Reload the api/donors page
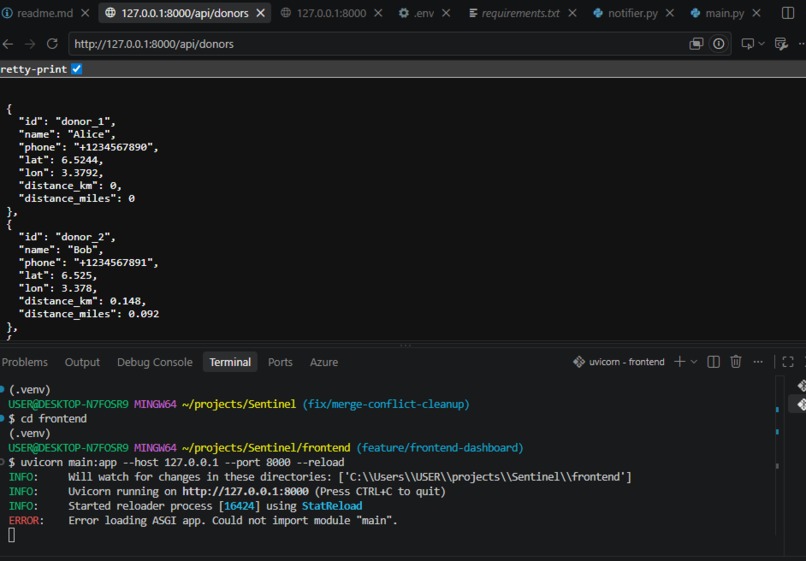The image size is (806, 561). pyautogui.click(x=52, y=44)
